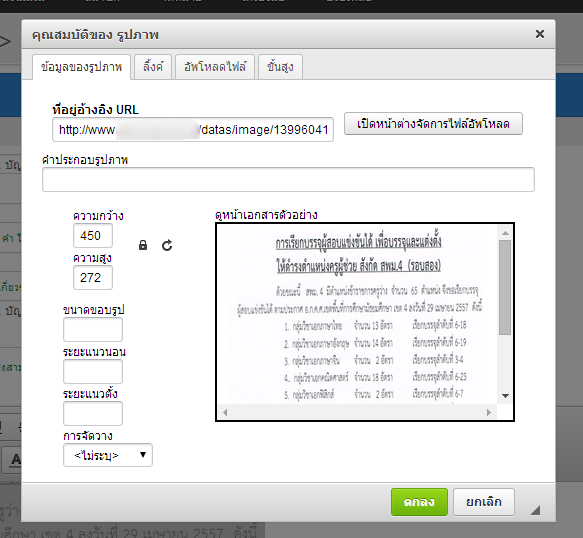This screenshot has height=538, width=583.
Task: Click preview horizontal scroll right arrow
Action: pyautogui.click(x=489, y=412)
